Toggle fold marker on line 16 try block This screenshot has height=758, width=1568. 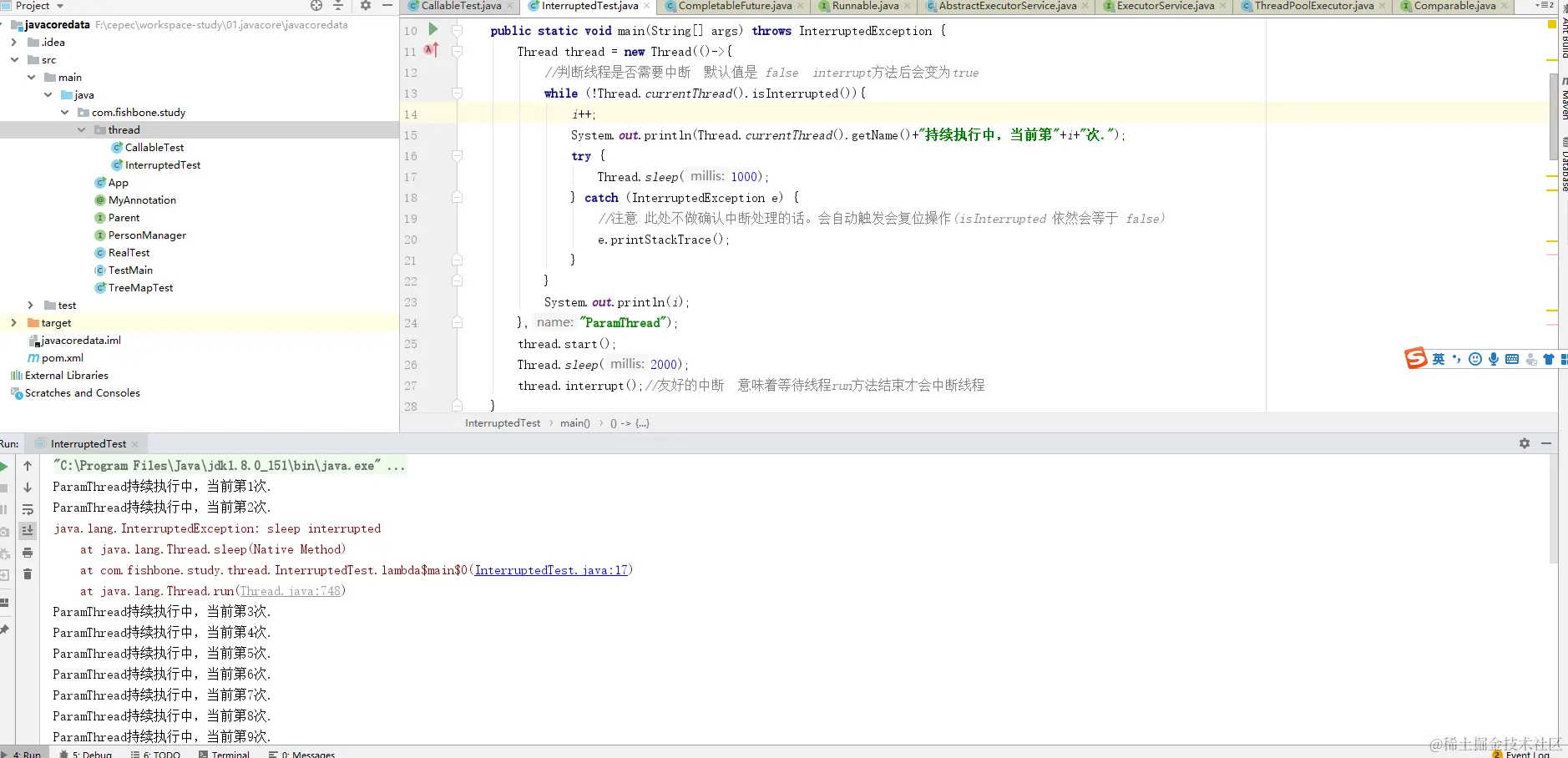coord(457,155)
